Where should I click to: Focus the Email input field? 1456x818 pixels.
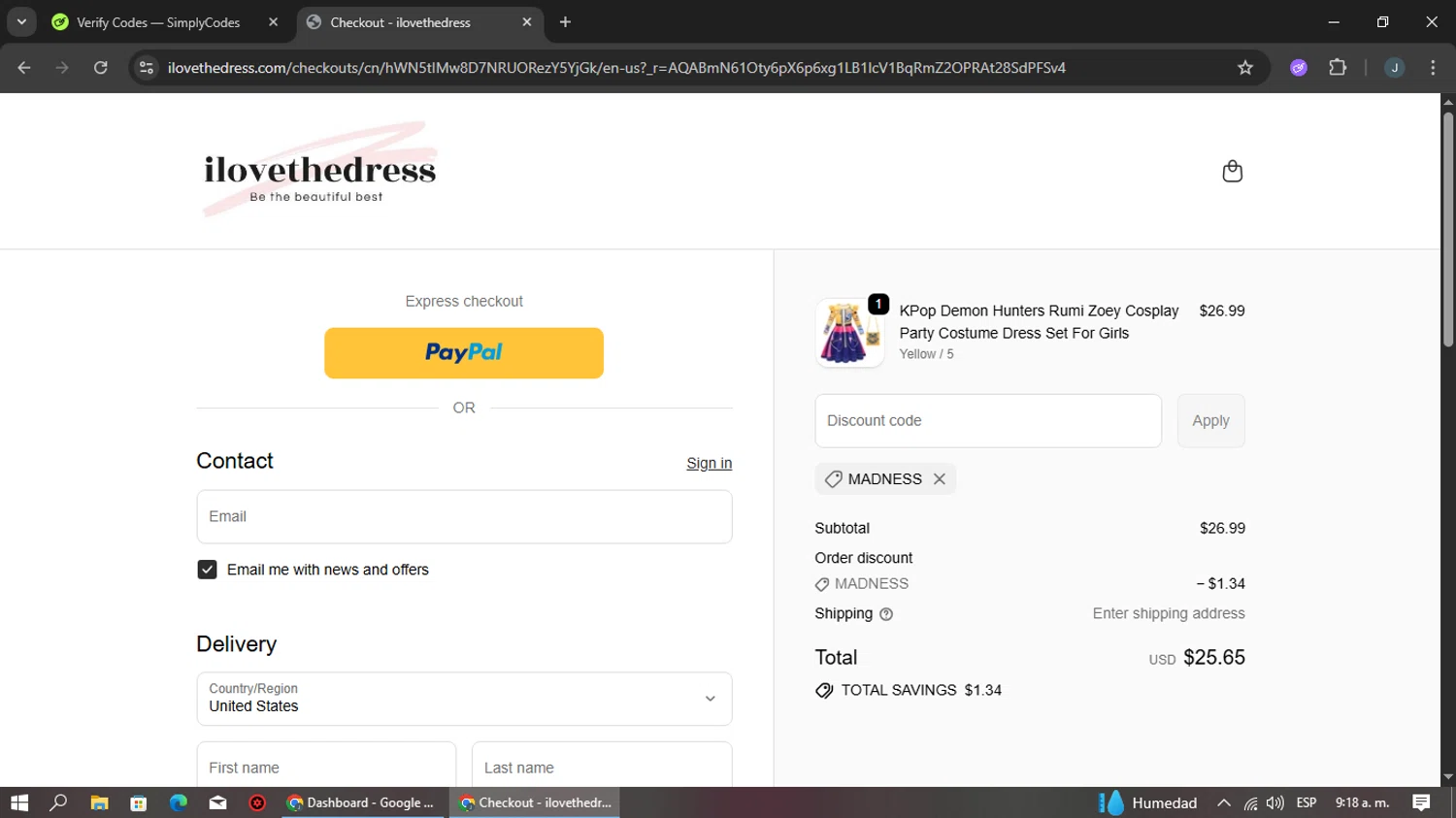(464, 516)
